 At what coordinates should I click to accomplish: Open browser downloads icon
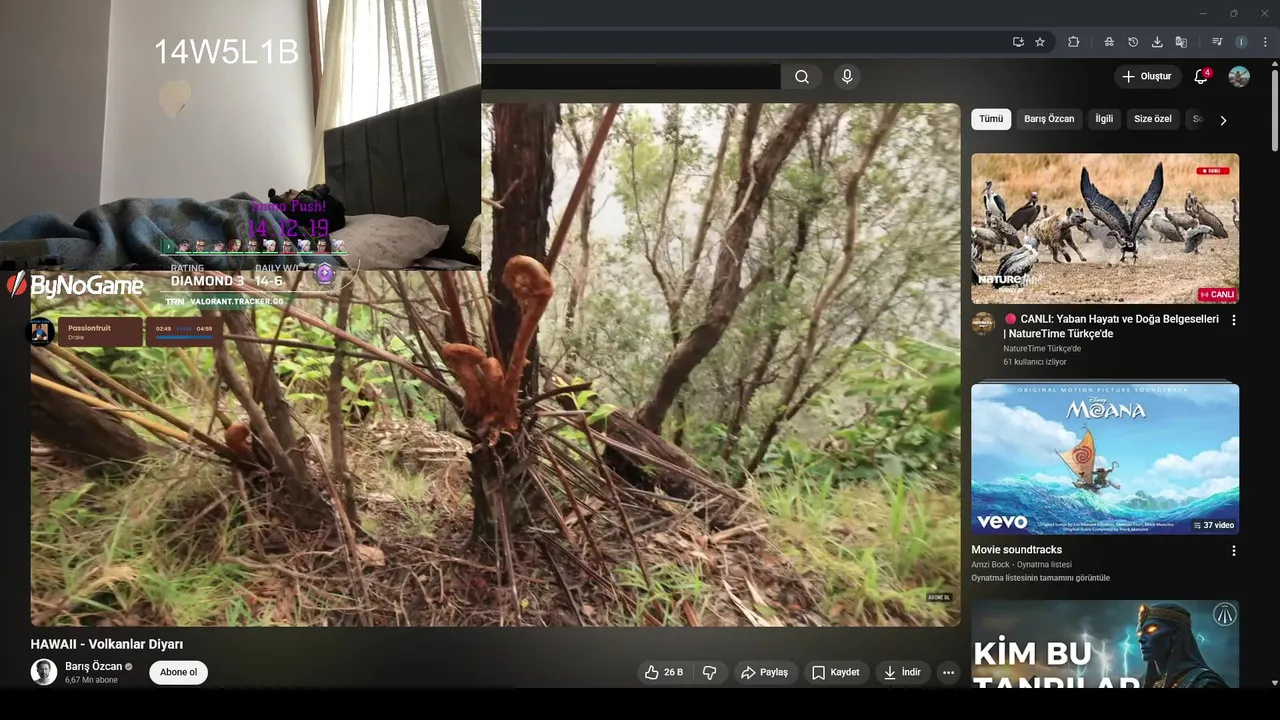pyautogui.click(x=1157, y=42)
